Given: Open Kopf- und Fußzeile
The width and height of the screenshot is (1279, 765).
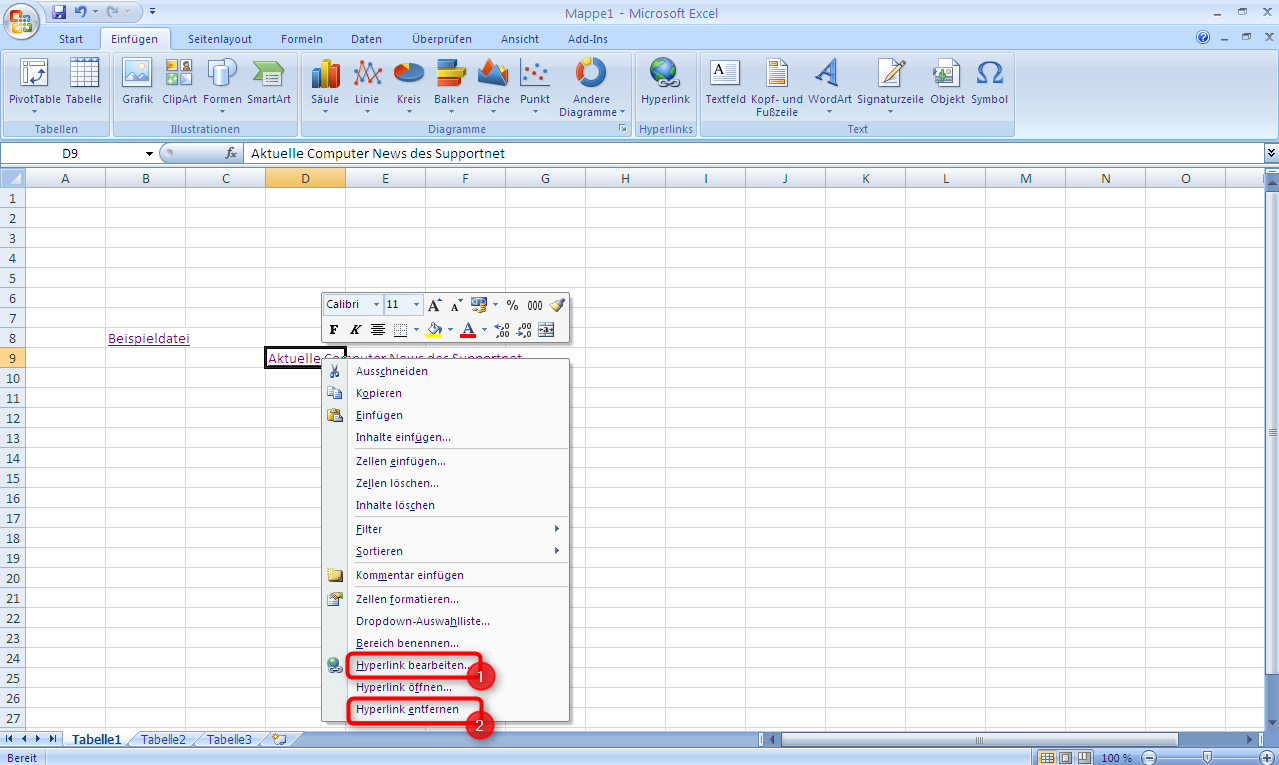Looking at the screenshot, I should pos(777,88).
